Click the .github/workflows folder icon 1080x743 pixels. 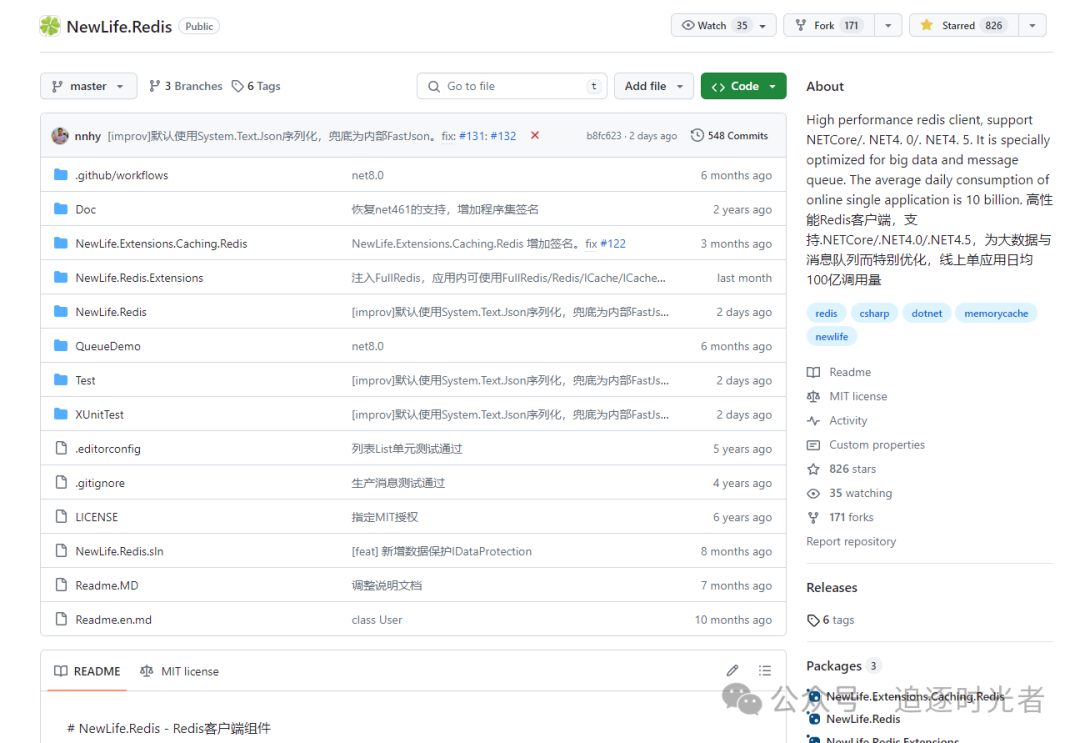tap(61, 175)
